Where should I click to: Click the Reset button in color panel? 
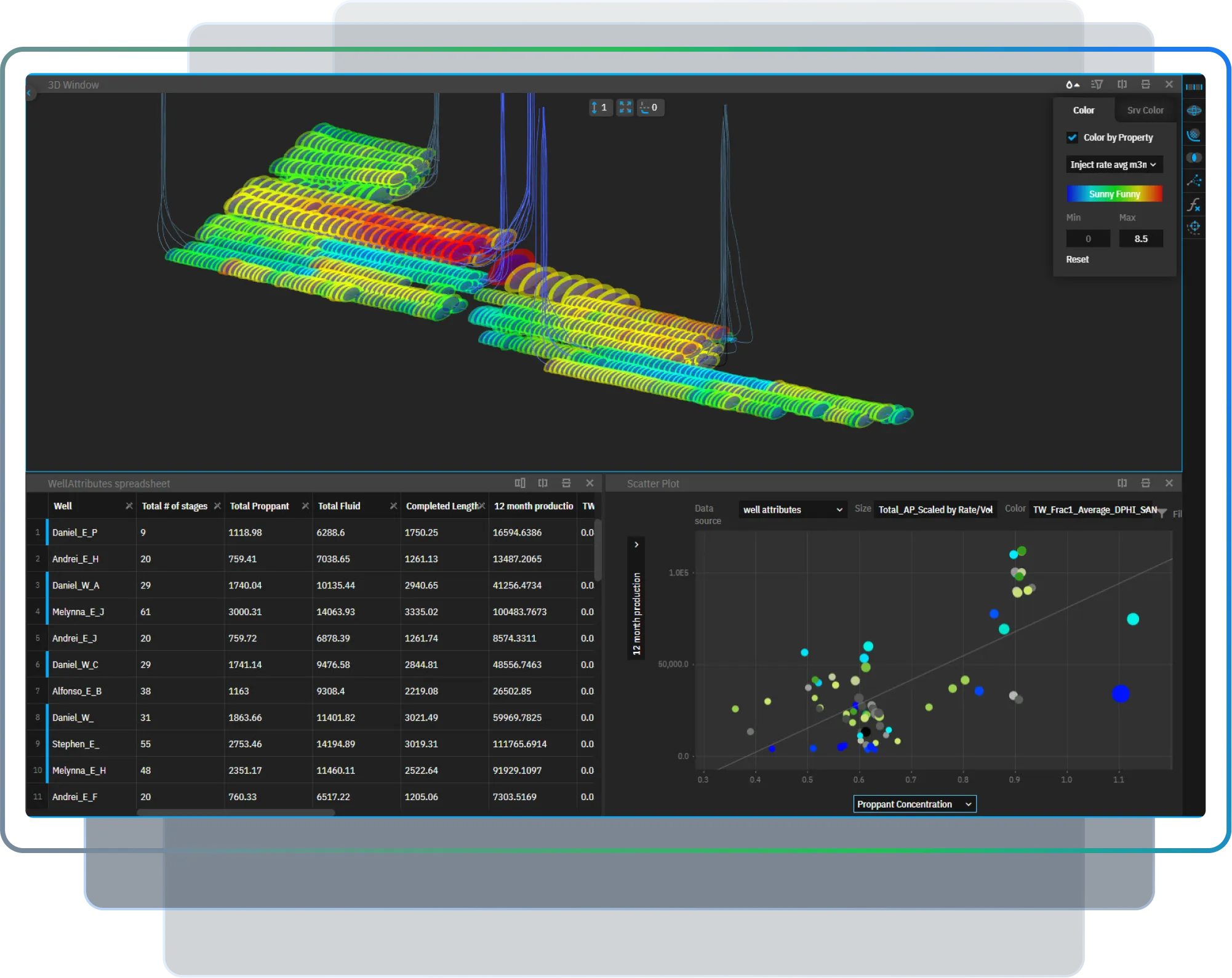[1077, 259]
